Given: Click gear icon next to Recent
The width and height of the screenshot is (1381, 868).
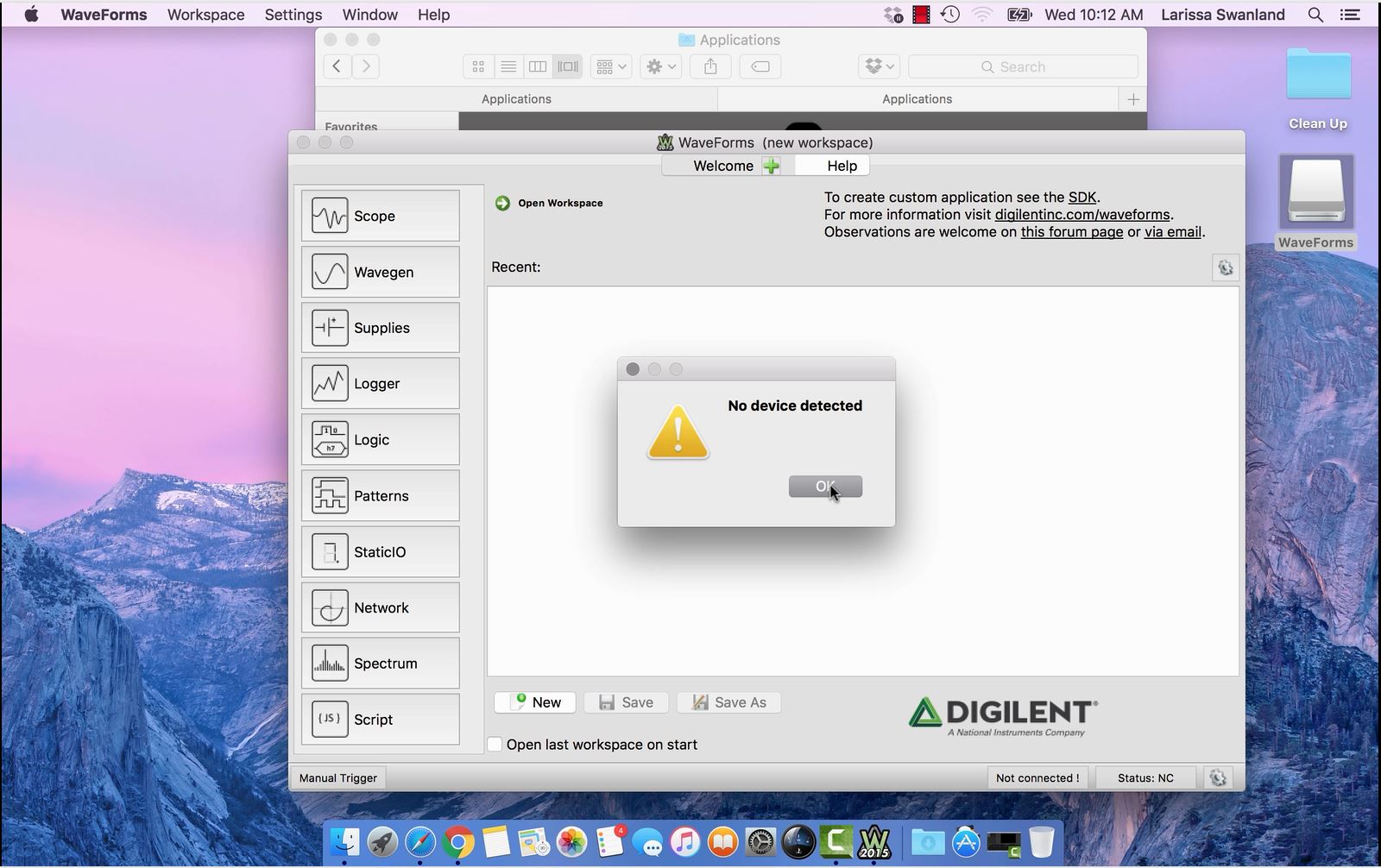Looking at the screenshot, I should (x=1225, y=267).
